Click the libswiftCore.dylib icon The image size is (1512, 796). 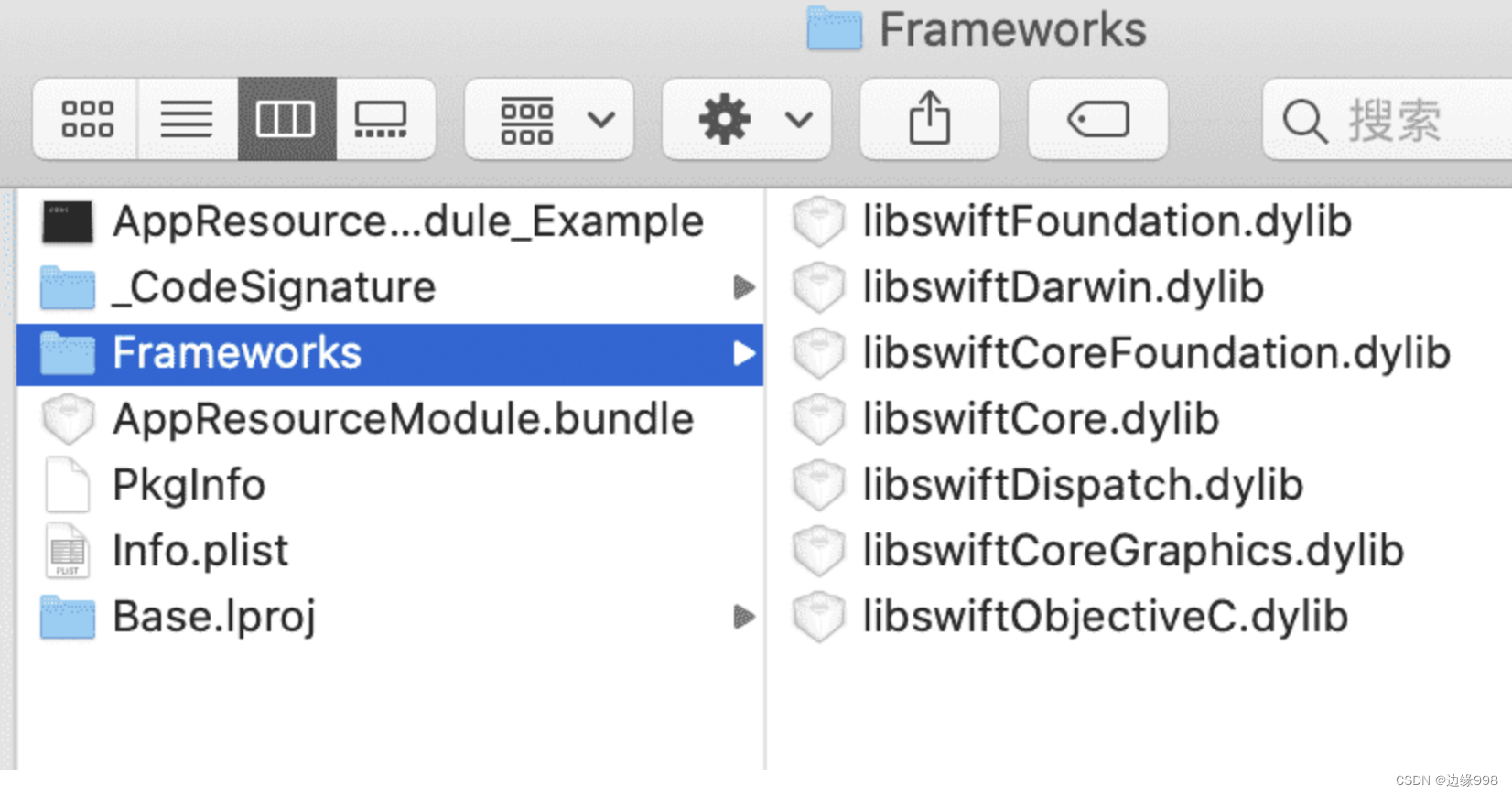click(x=818, y=419)
